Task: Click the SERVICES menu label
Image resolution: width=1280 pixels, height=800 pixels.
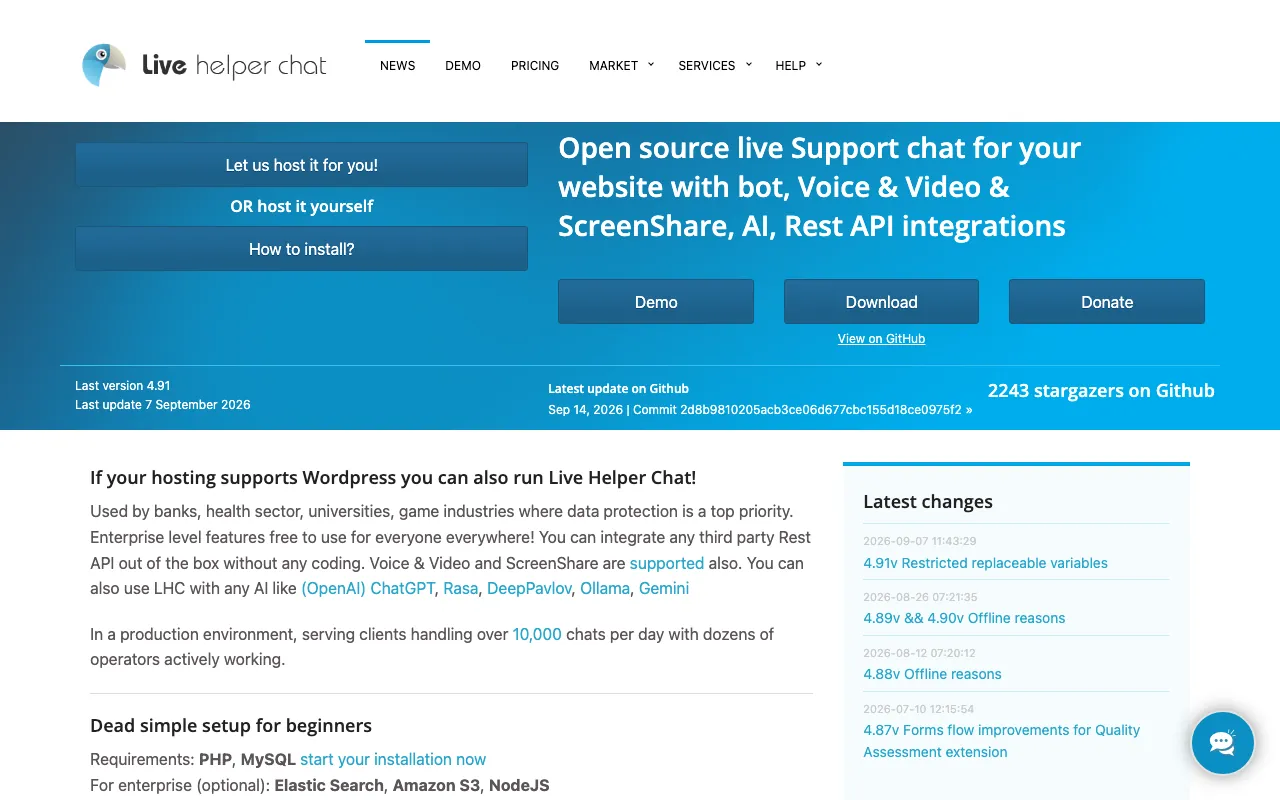Action: coord(706,66)
